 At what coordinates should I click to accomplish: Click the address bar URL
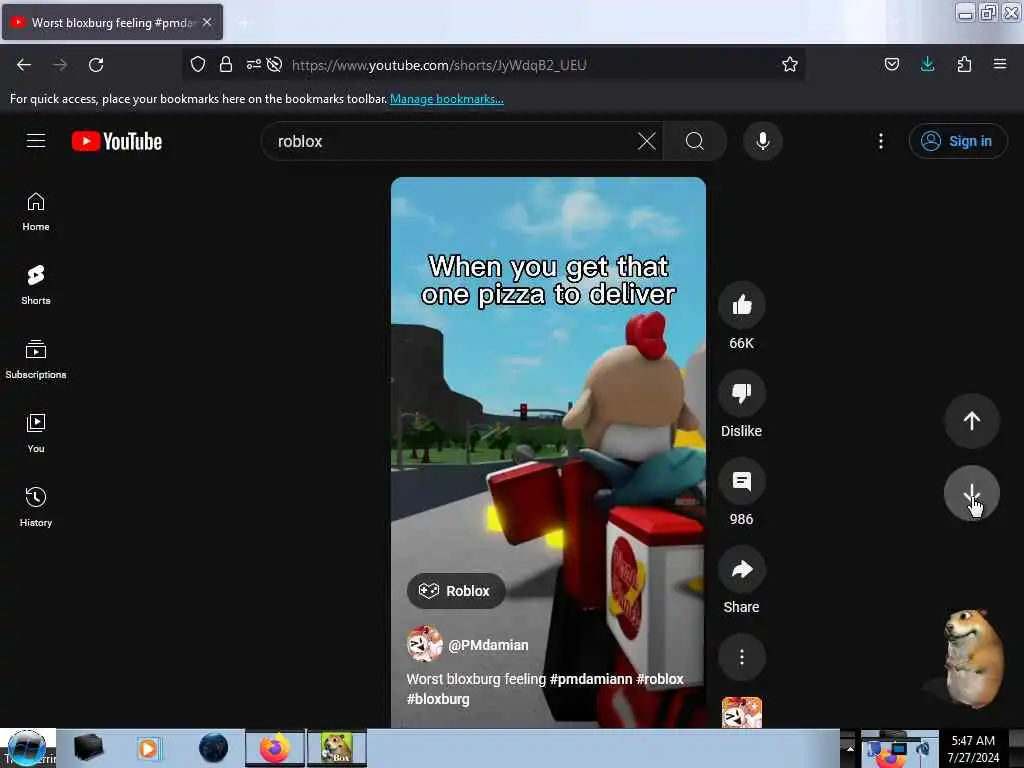[x=439, y=65]
